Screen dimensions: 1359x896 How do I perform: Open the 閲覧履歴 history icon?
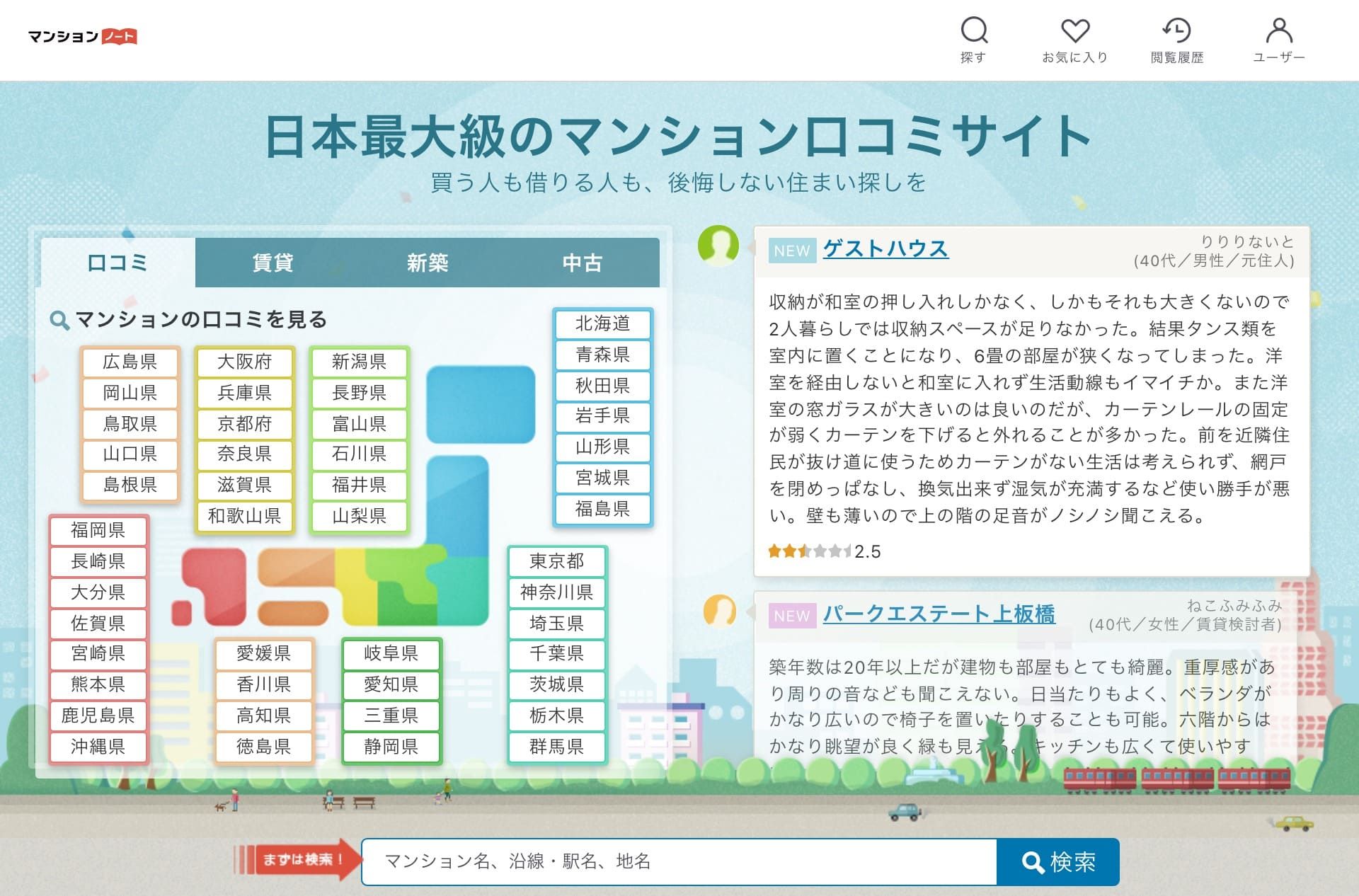coord(1176,40)
